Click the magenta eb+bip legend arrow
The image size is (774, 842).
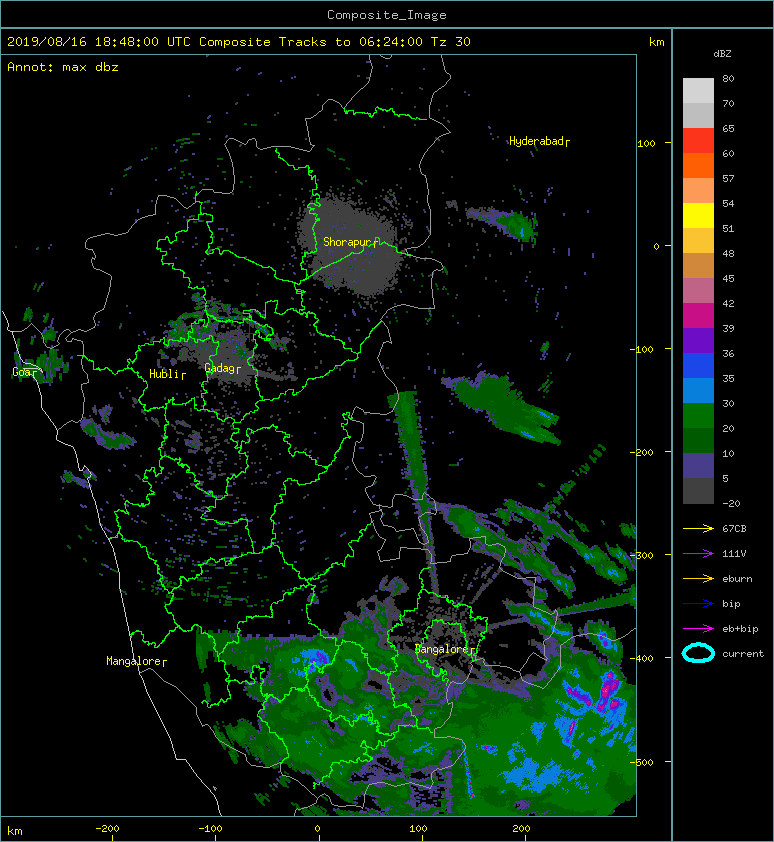pos(698,629)
